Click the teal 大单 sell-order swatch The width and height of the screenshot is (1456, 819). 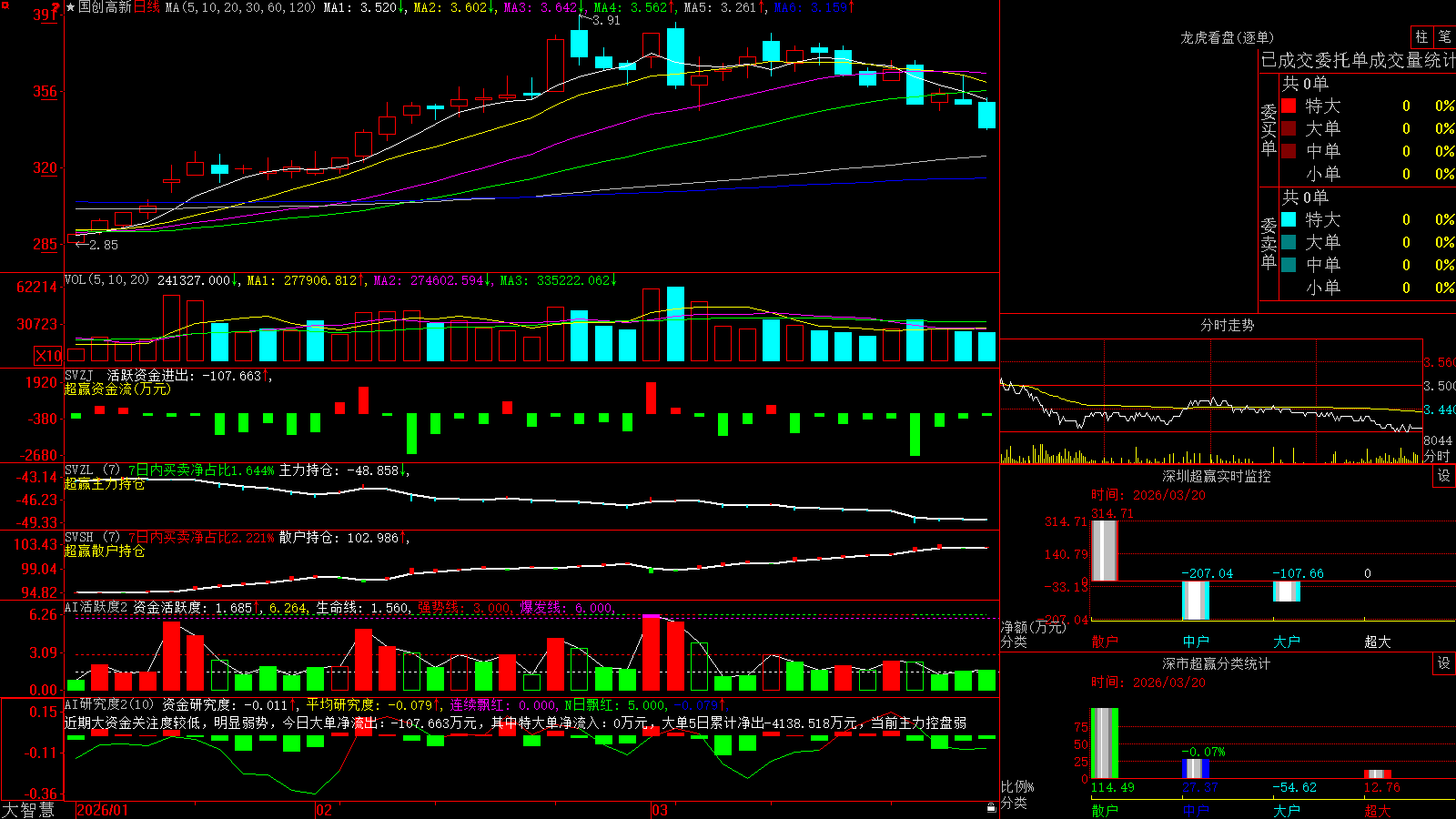(1289, 242)
